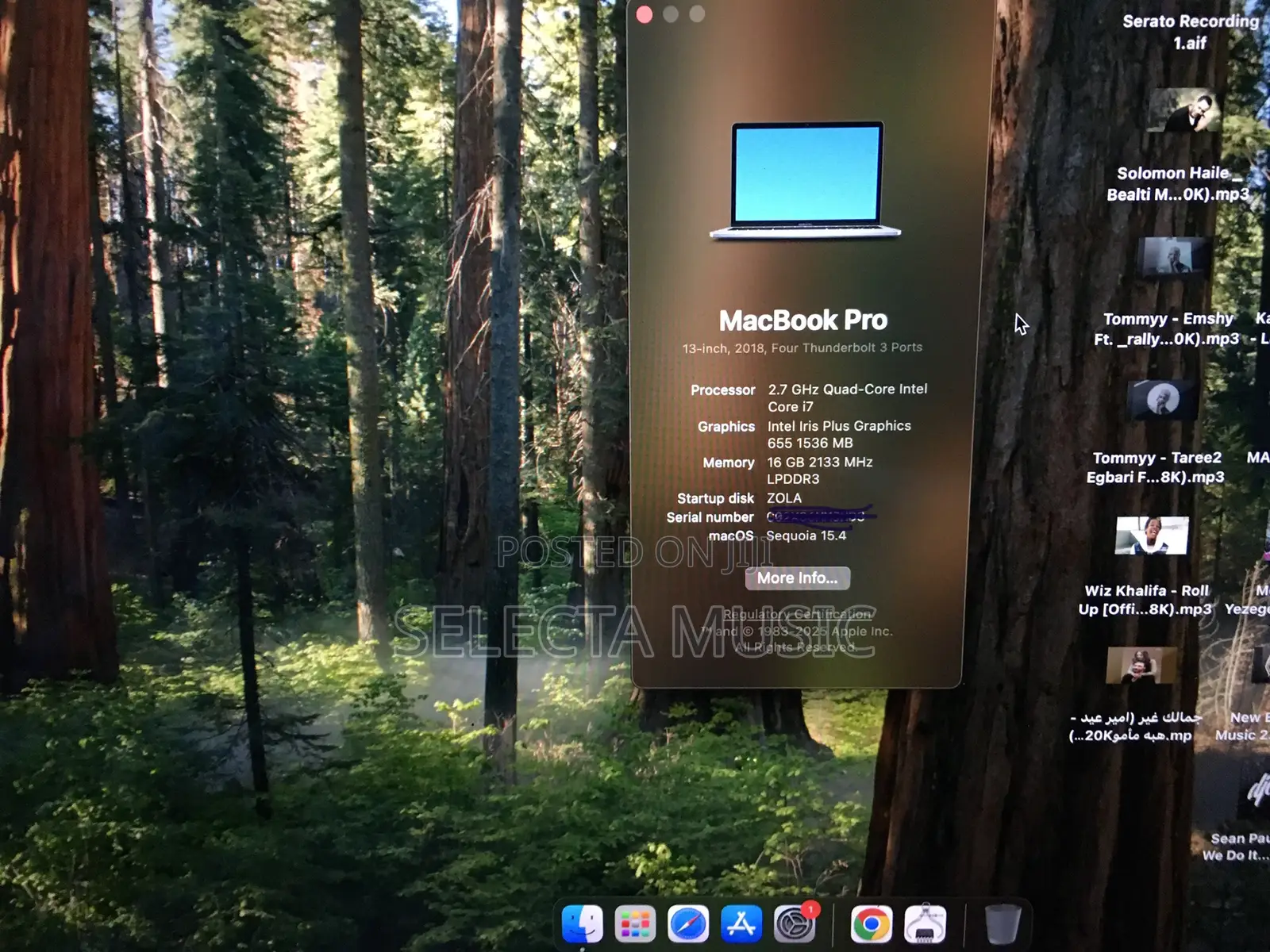
Task: Open System Settings with notification badge
Action: point(795,924)
